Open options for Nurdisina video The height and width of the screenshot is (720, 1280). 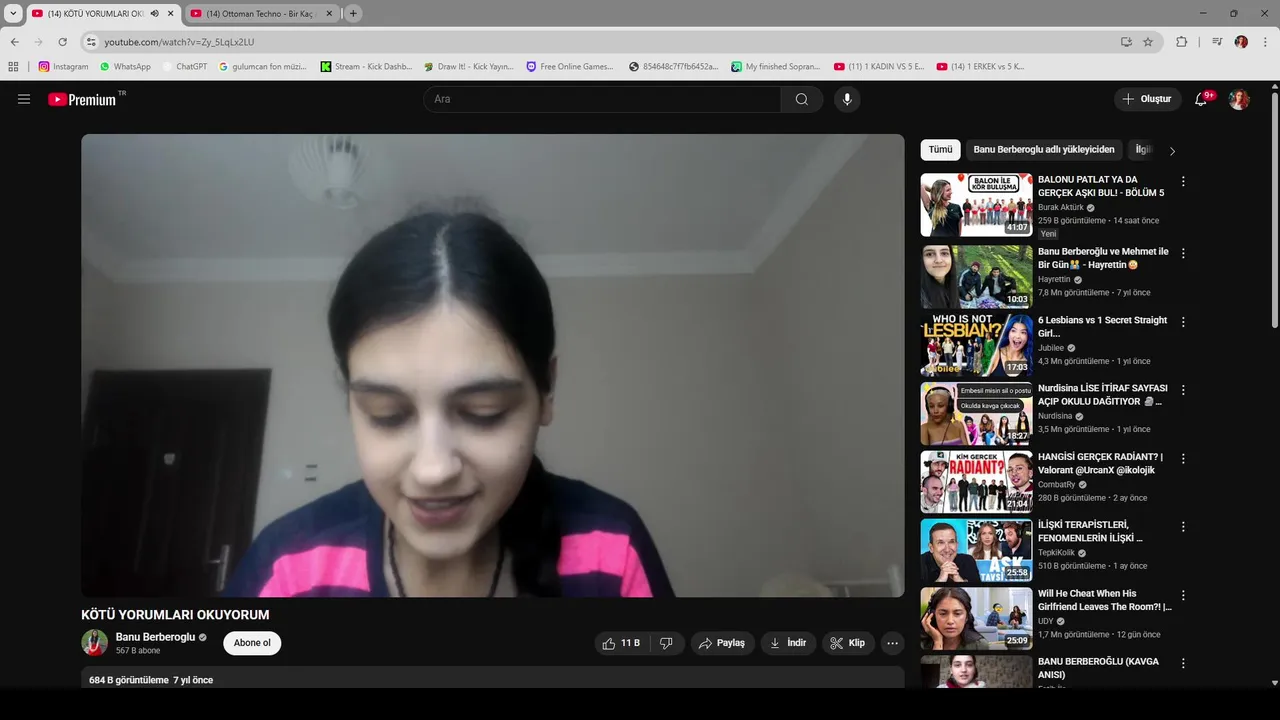[1183, 390]
